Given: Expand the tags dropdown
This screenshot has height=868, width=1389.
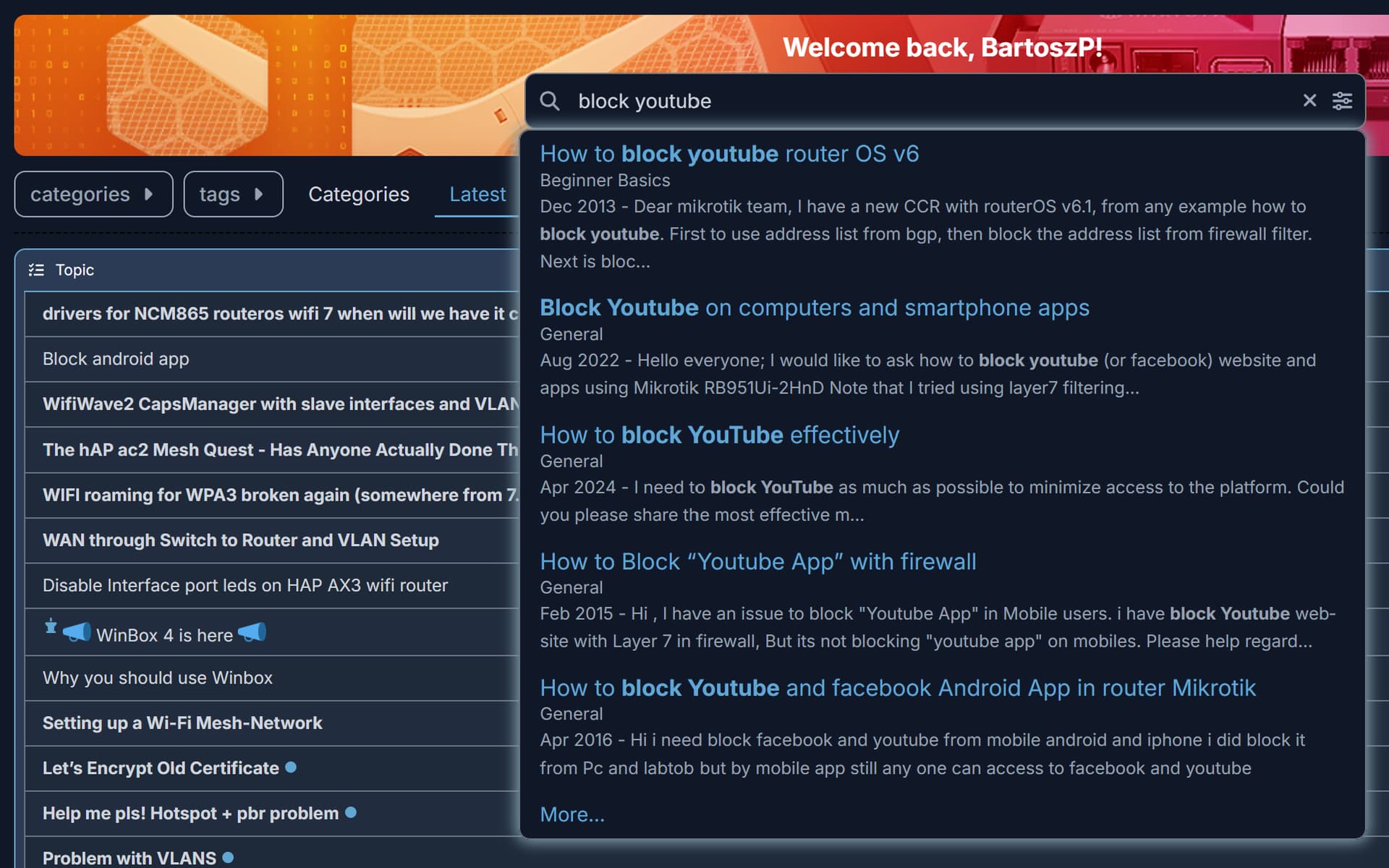Looking at the screenshot, I should tap(233, 194).
